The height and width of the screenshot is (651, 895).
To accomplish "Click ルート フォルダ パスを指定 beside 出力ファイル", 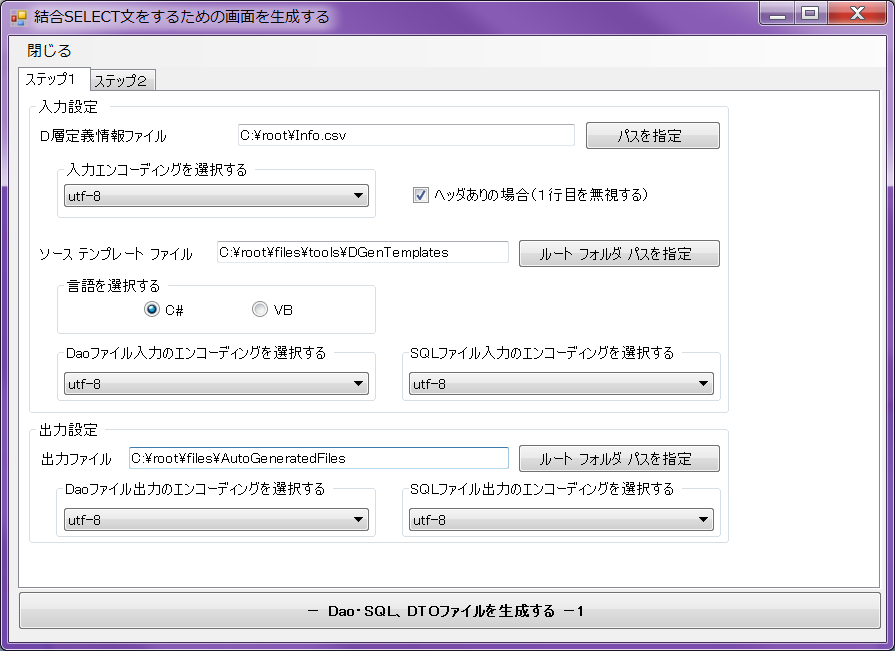I will [619, 459].
